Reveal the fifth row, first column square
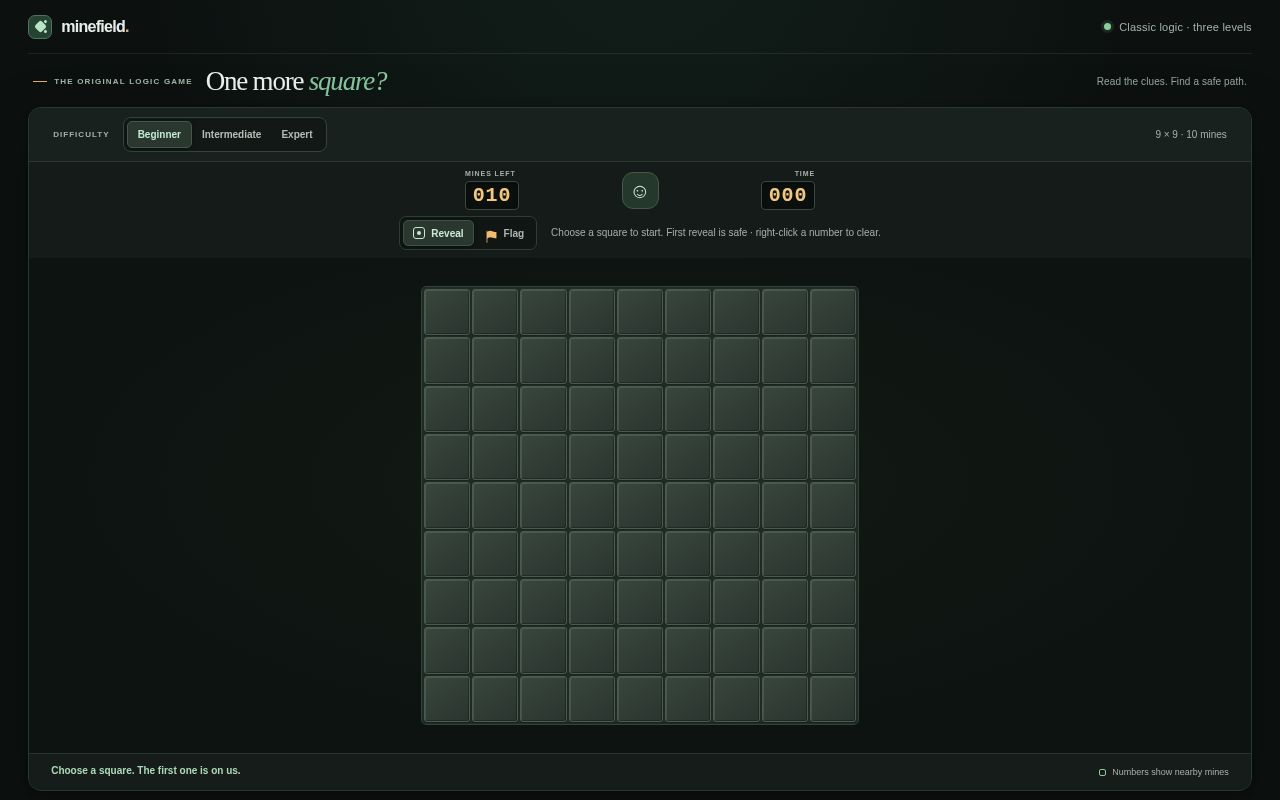This screenshot has height=800, width=1280. point(447,505)
